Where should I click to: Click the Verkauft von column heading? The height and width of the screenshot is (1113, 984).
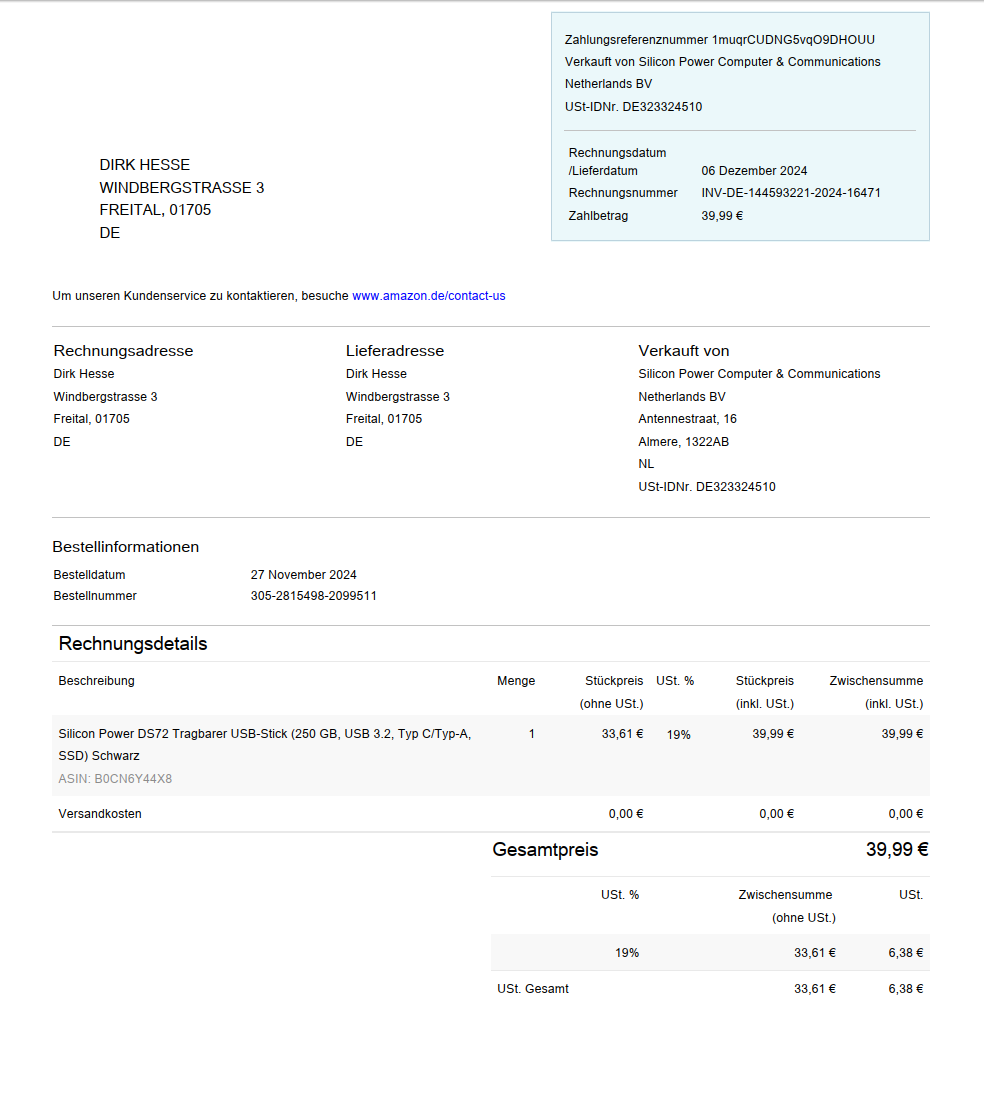coord(683,351)
